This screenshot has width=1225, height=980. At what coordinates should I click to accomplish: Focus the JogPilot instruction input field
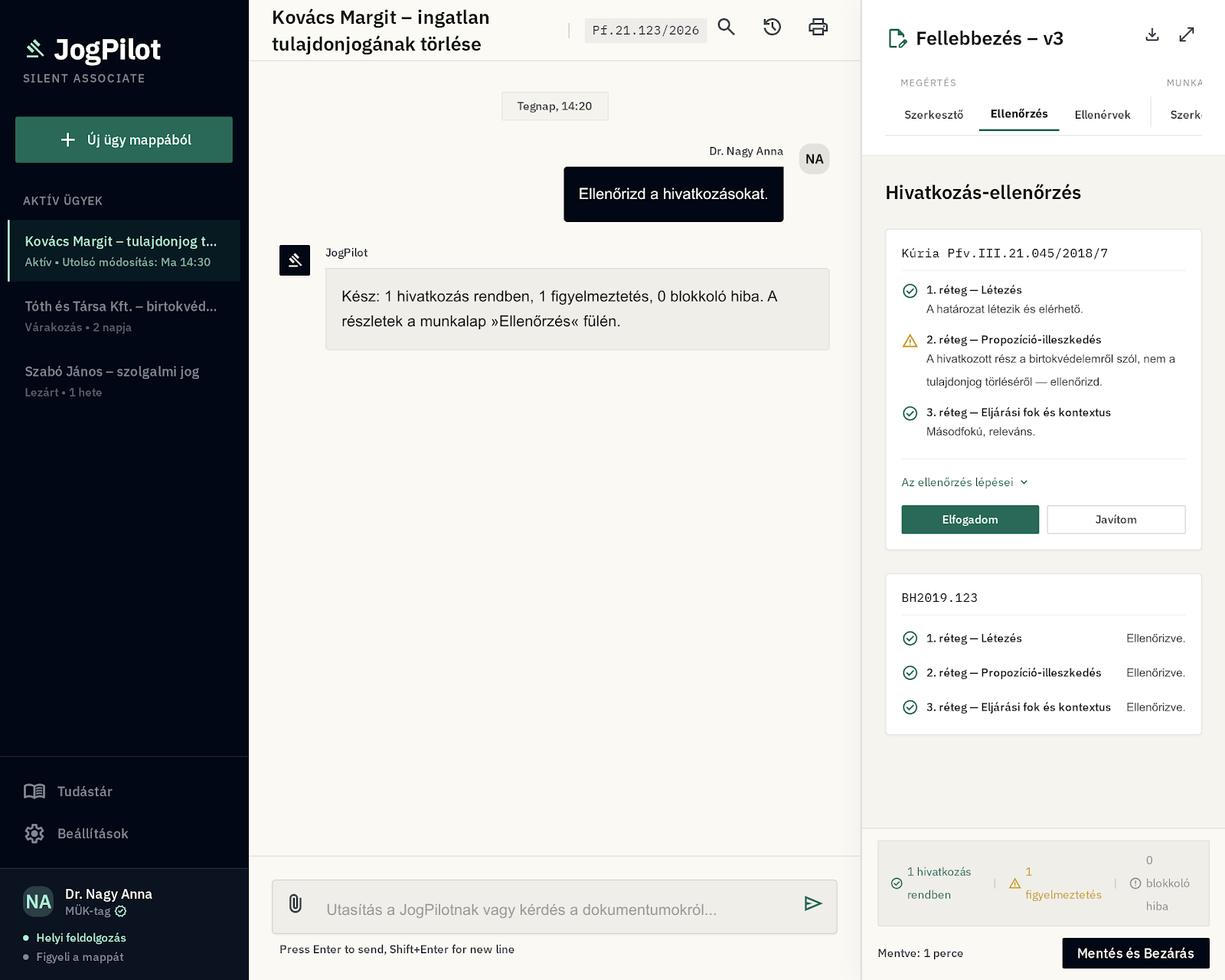coord(554,909)
